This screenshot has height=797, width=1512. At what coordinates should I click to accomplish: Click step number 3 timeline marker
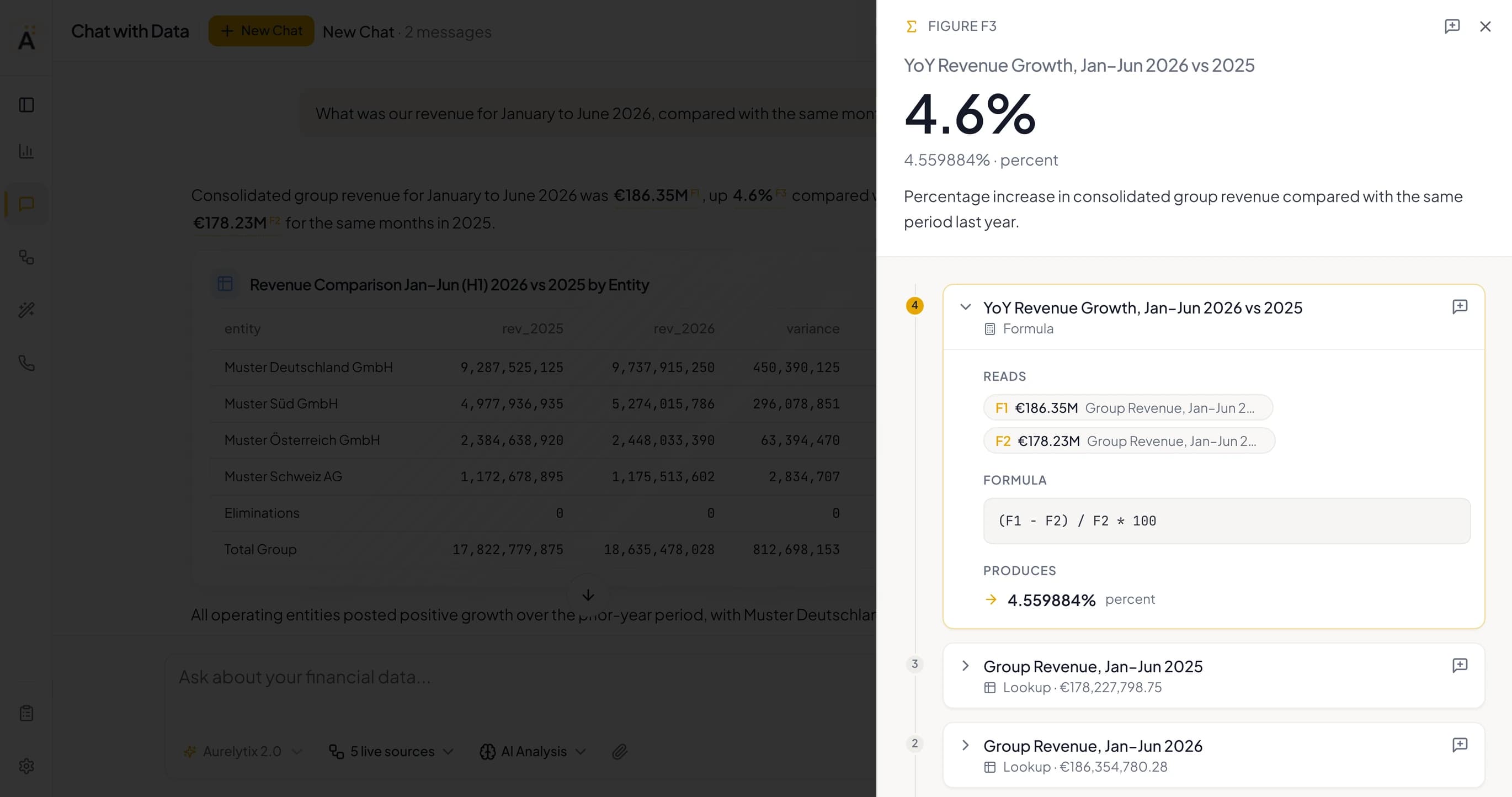(x=914, y=664)
